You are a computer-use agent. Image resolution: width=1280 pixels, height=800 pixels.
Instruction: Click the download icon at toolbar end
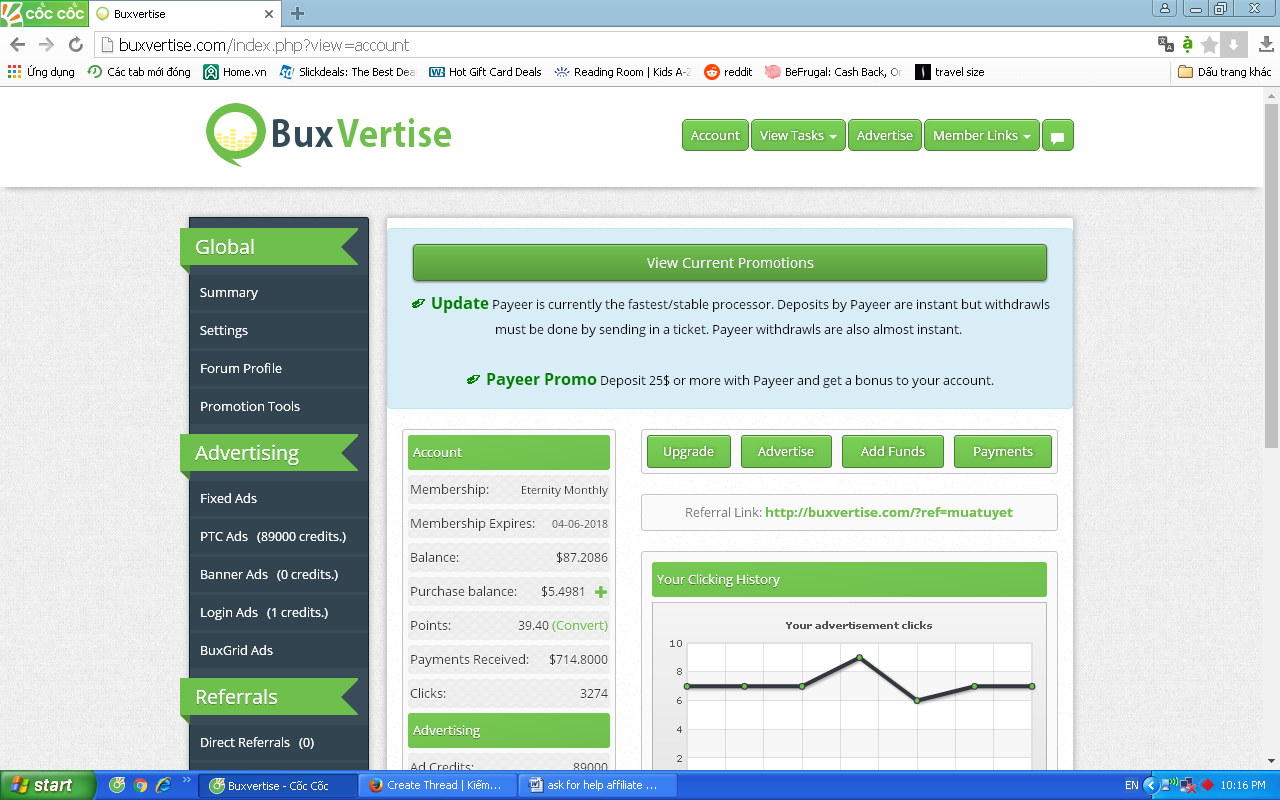[1266, 44]
